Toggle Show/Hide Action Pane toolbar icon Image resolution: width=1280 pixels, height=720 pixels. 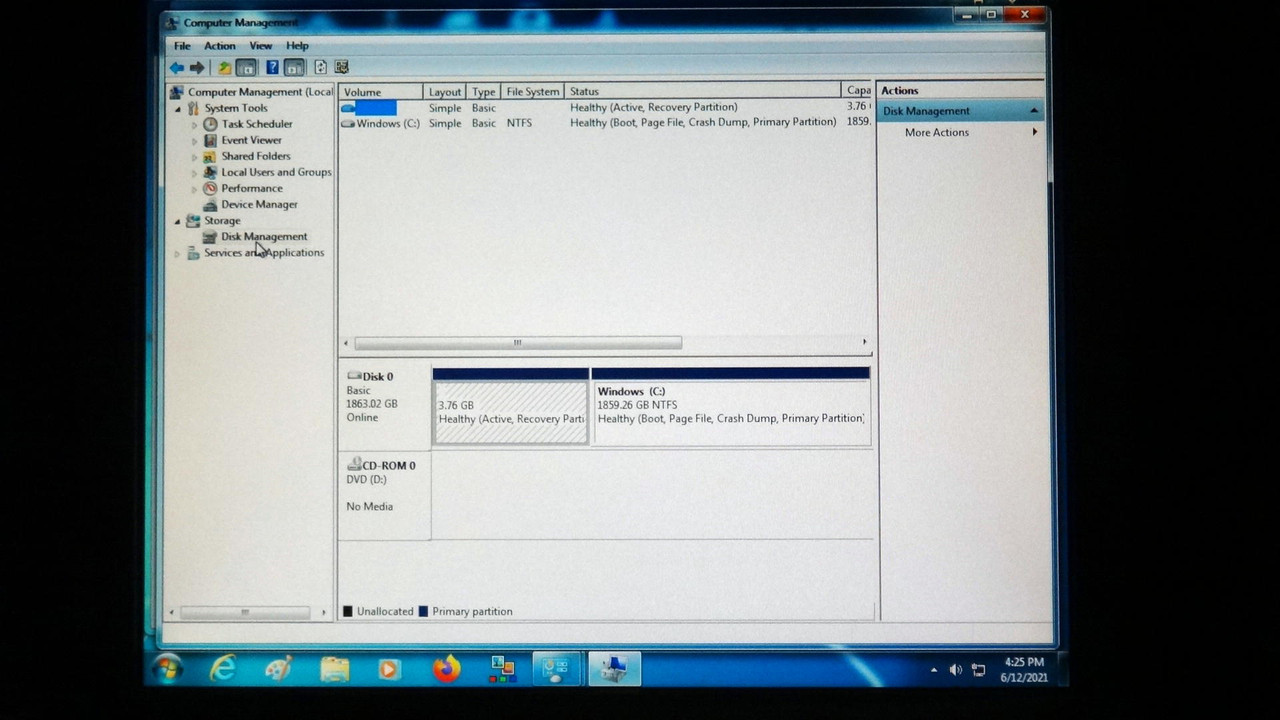click(294, 68)
